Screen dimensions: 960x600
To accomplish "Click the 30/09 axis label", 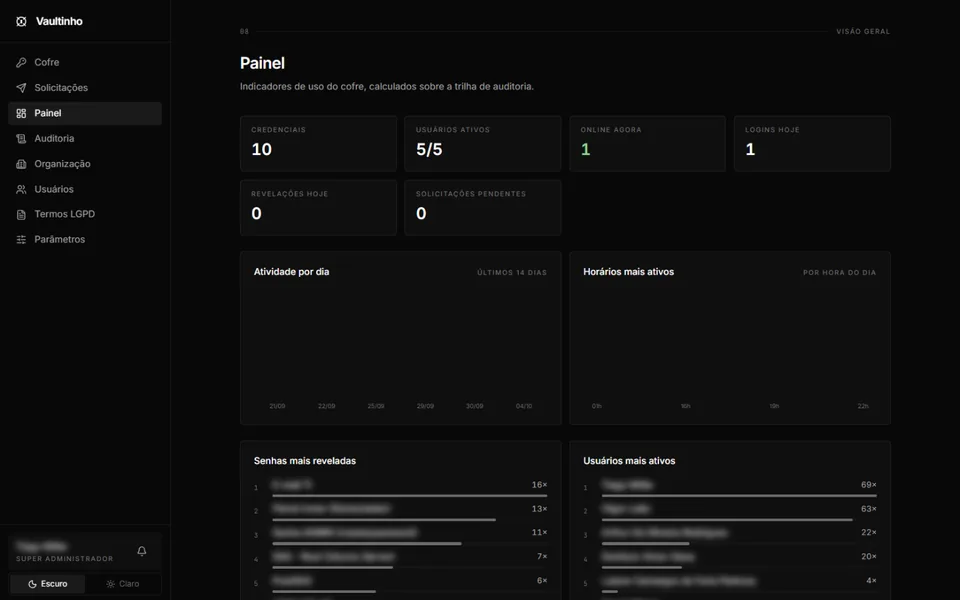I will (x=474, y=406).
